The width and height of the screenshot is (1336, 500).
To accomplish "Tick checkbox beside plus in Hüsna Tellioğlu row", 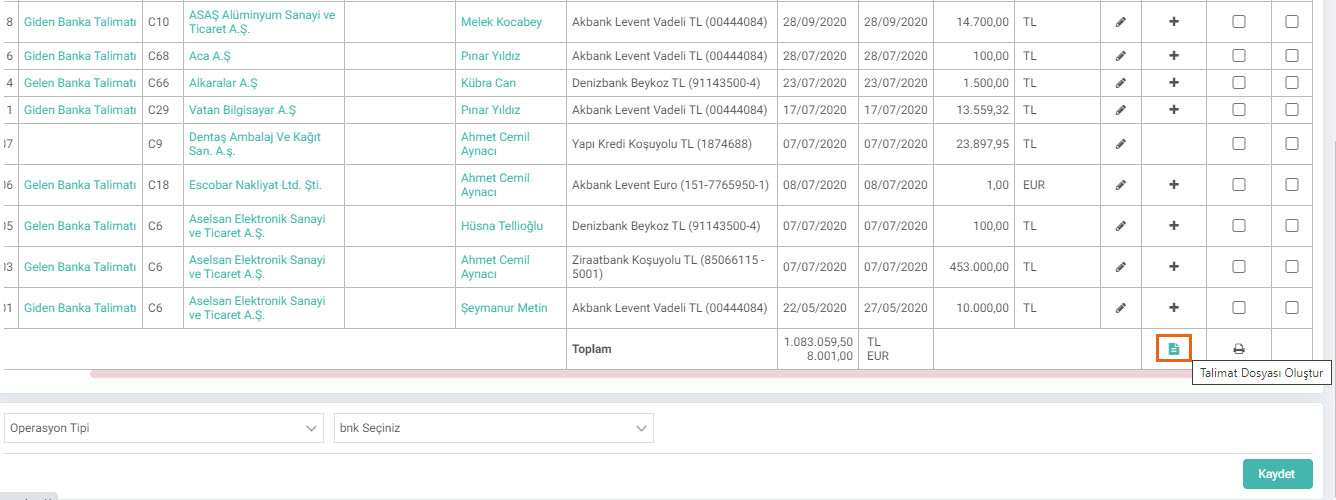I will click(1239, 226).
